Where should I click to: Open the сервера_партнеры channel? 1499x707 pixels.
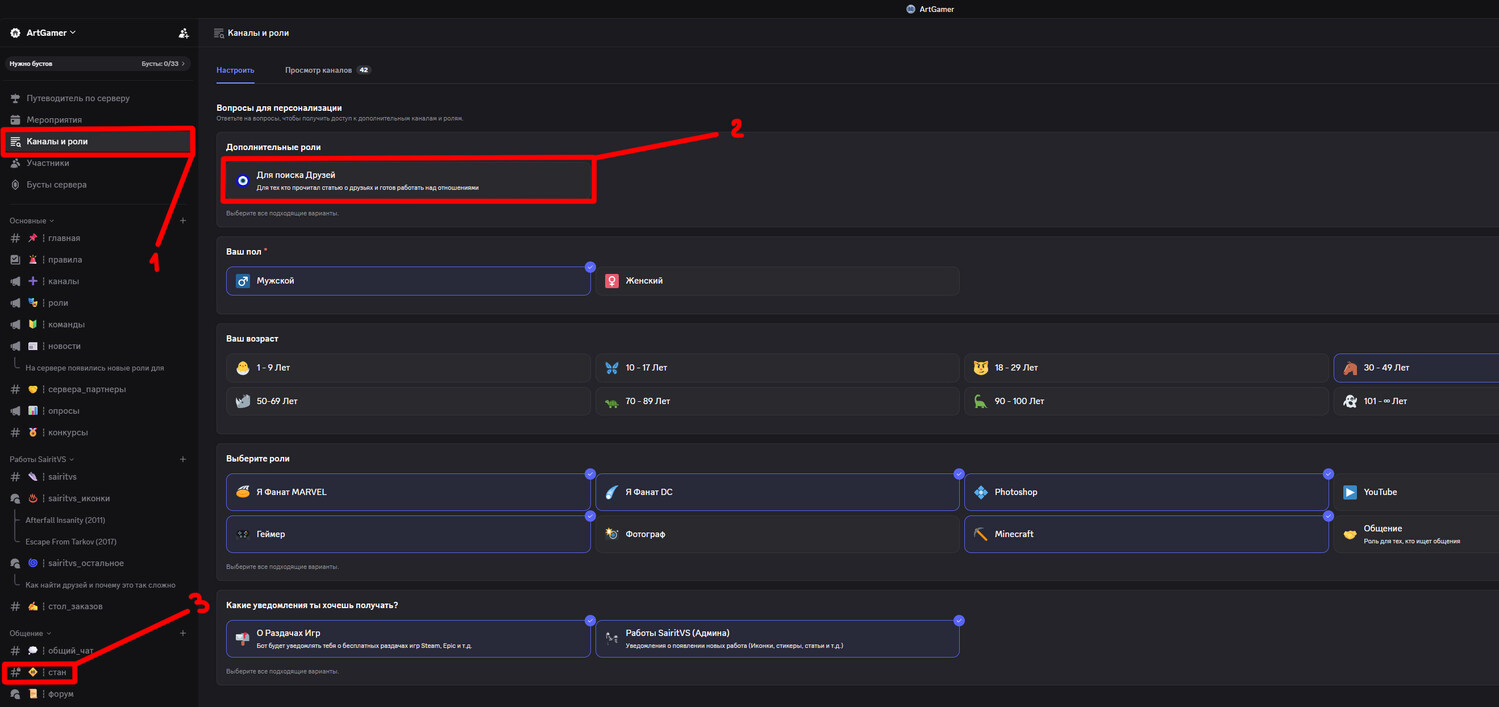[x=98, y=389]
